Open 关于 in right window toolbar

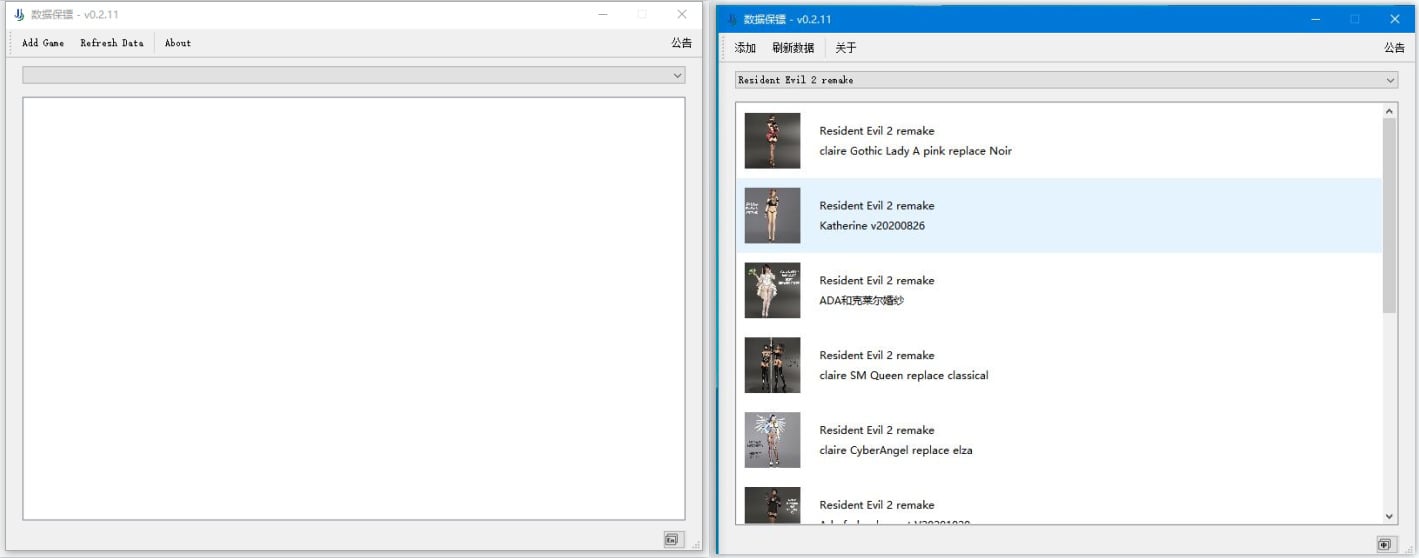pyautogui.click(x=846, y=48)
